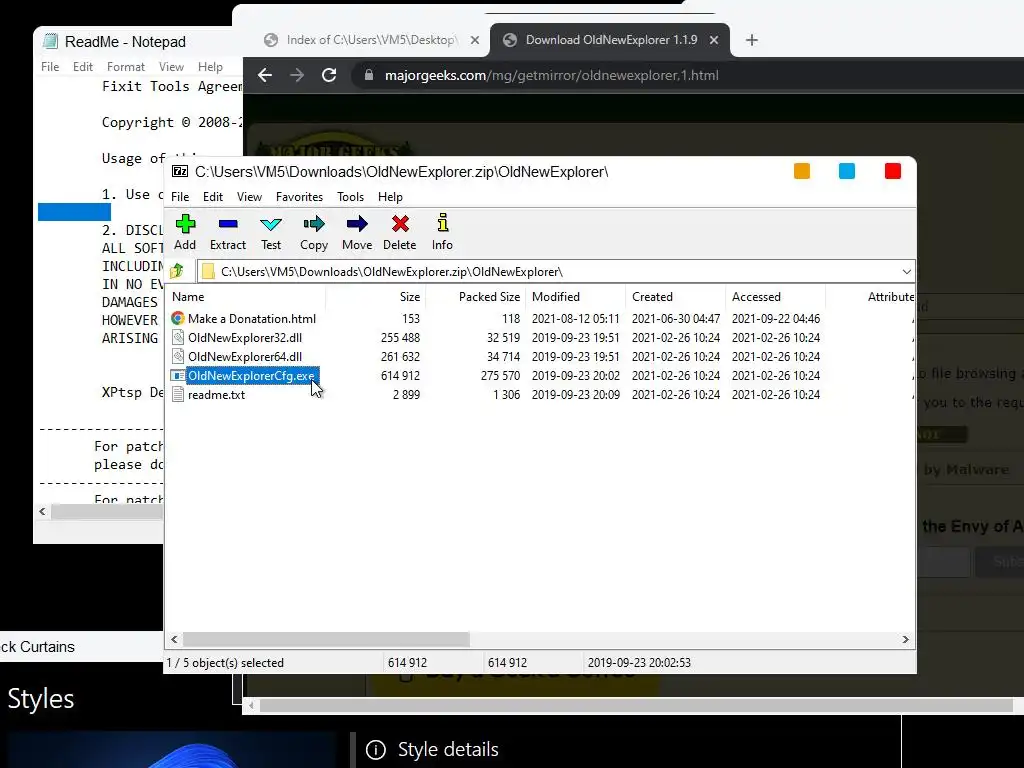
Task: Click the Style details heading
Action: pyautogui.click(x=448, y=749)
